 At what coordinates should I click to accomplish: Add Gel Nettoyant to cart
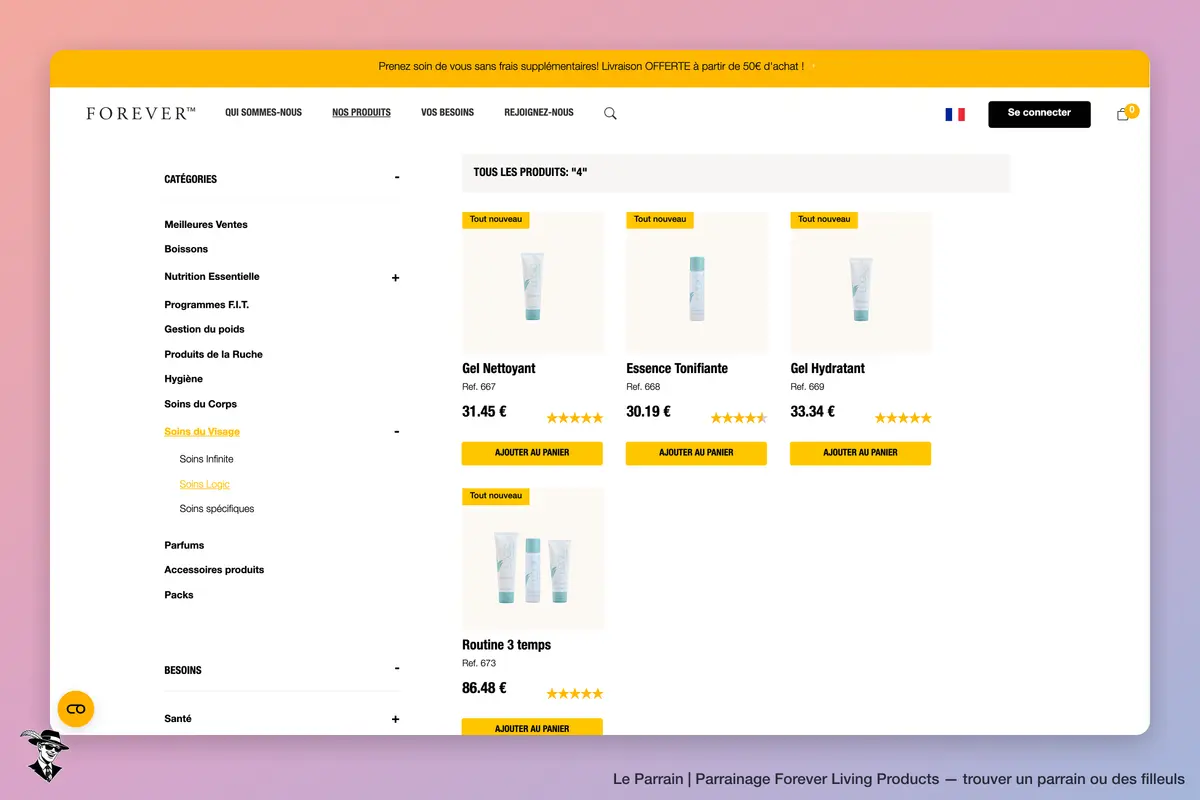[x=532, y=453]
